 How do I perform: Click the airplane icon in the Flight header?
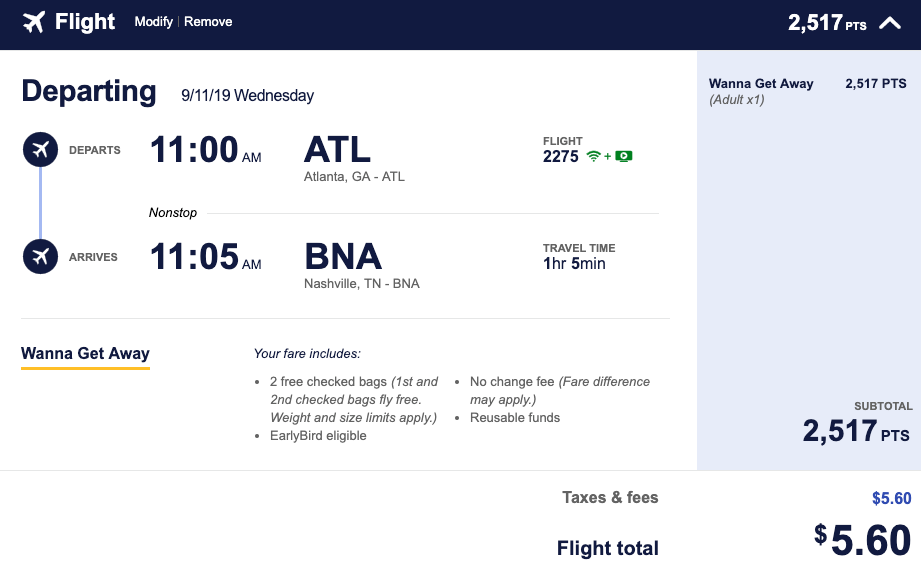(x=34, y=22)
